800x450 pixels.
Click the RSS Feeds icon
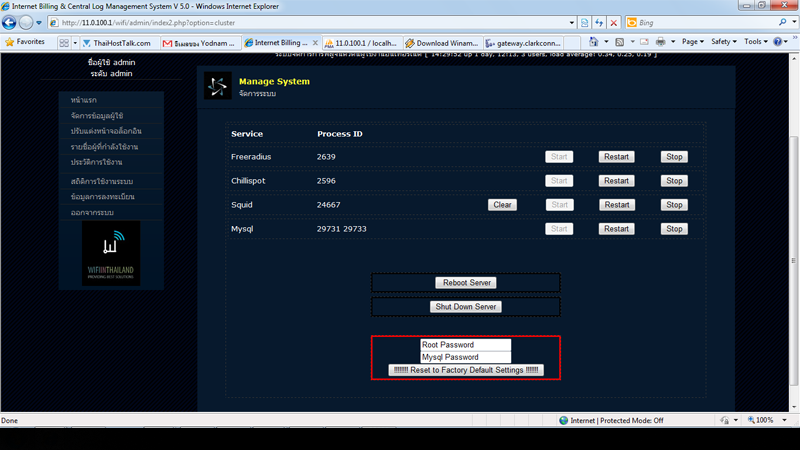(619, 42)
